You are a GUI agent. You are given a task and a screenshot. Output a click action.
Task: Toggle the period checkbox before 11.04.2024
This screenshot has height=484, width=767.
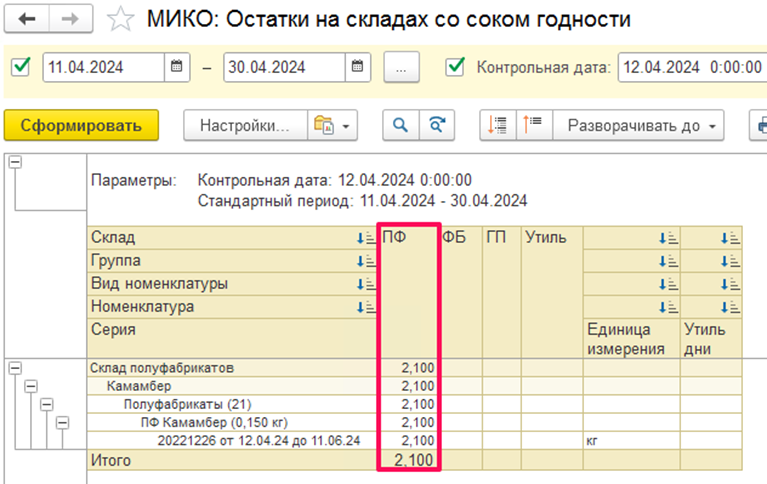click(x=21, y=67)
